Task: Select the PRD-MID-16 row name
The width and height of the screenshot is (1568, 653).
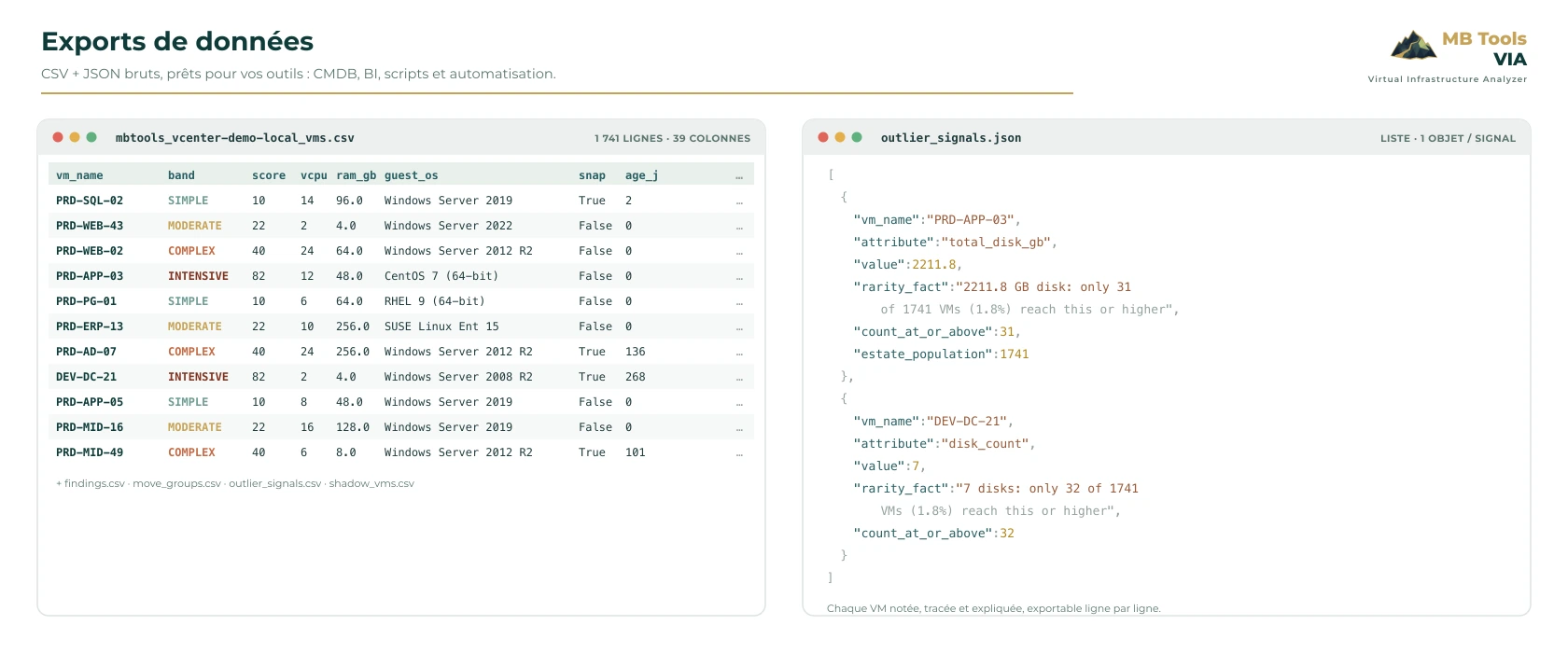Action: pyautogui.click(x=90, y=427)
